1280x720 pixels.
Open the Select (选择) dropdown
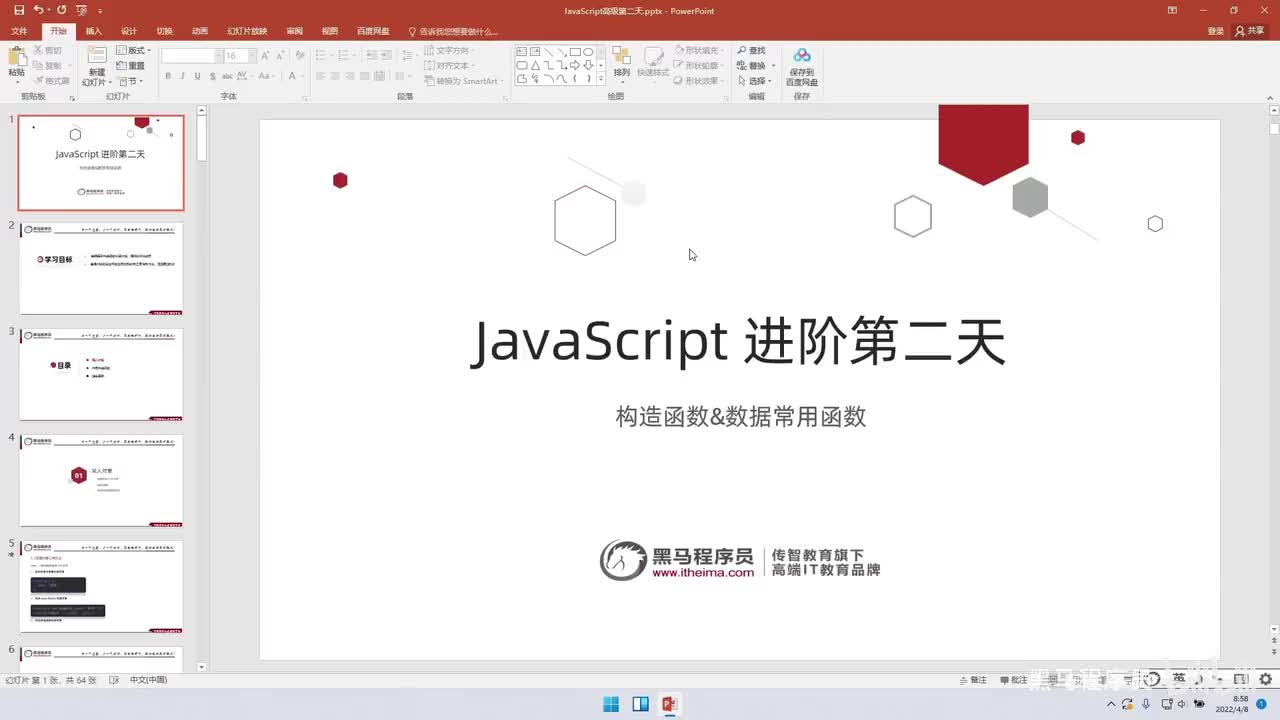pyautogui.click(x=755, y=81)
